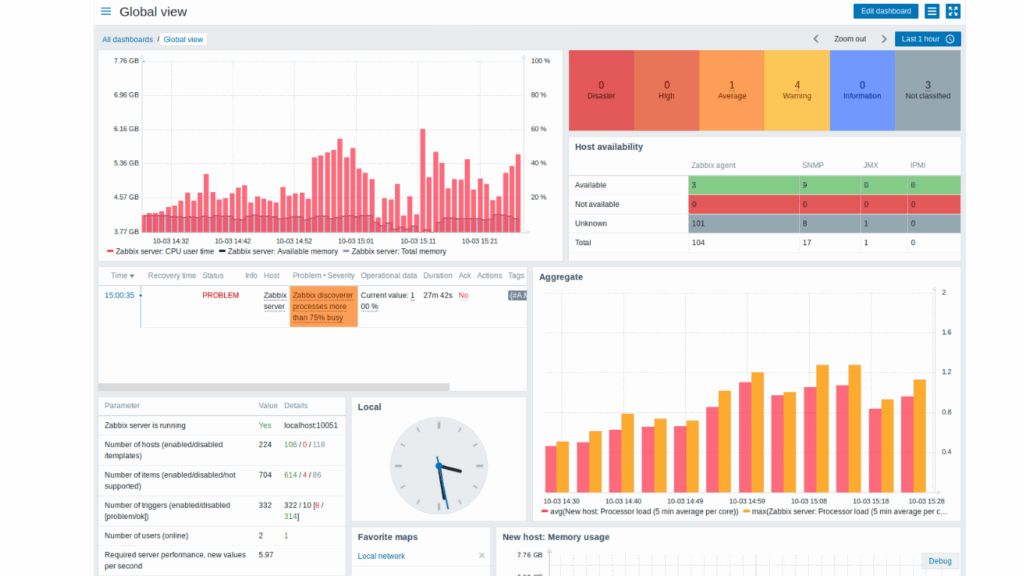The width and height of the screenshot is (1024, 576).
Task: Shift time range backward with left arrow
Action: 816,39
